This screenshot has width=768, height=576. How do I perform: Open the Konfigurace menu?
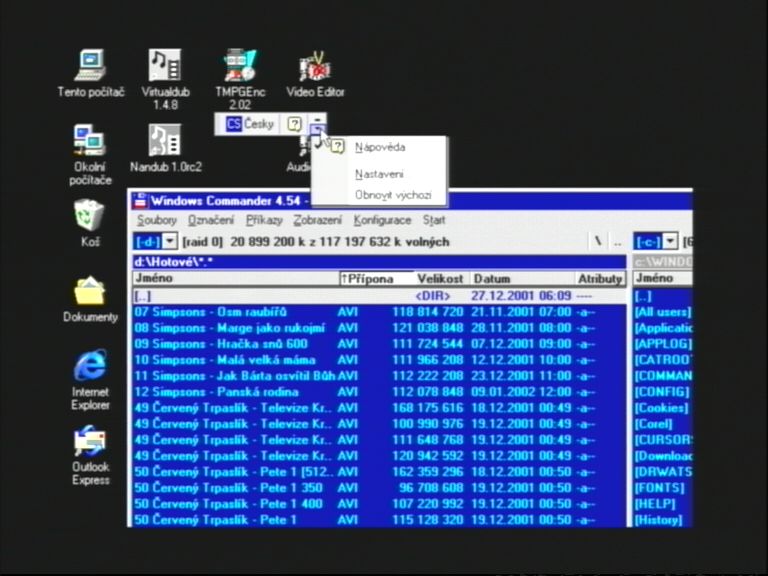(383, 220)
